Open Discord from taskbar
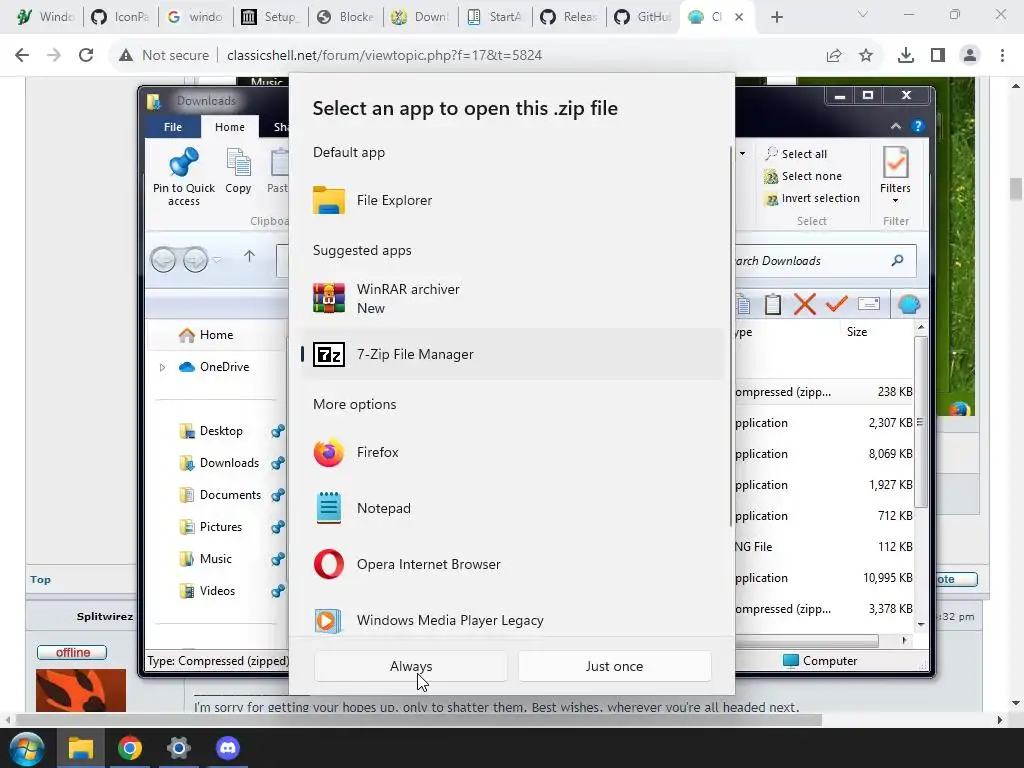The image size is (1024, 768). pyautogui.click(x=227, y=748)
